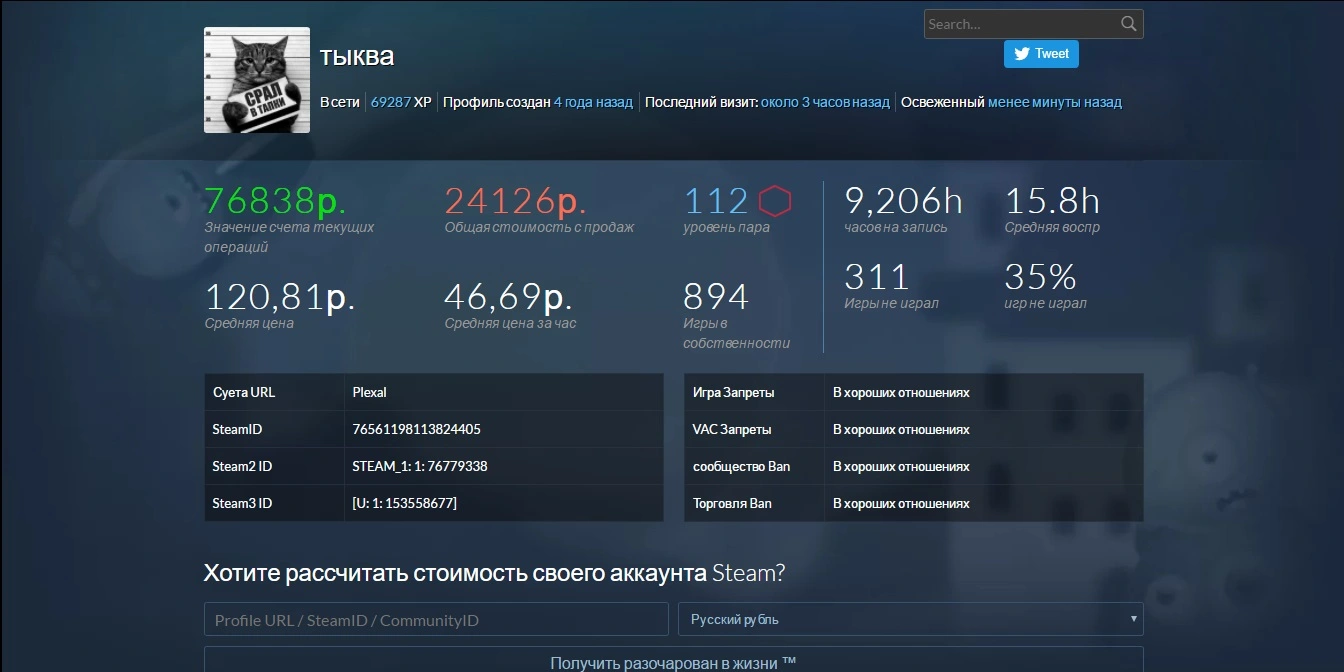Image resolution: width=1344 pixels, height=672 pixels.
Task: Open the cat profile avatar image
Action: tap(257, 80)
